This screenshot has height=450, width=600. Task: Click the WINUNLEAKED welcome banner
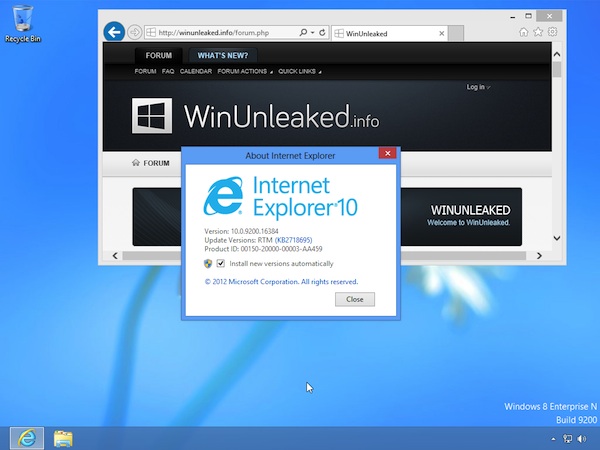(x=461, y=217)
